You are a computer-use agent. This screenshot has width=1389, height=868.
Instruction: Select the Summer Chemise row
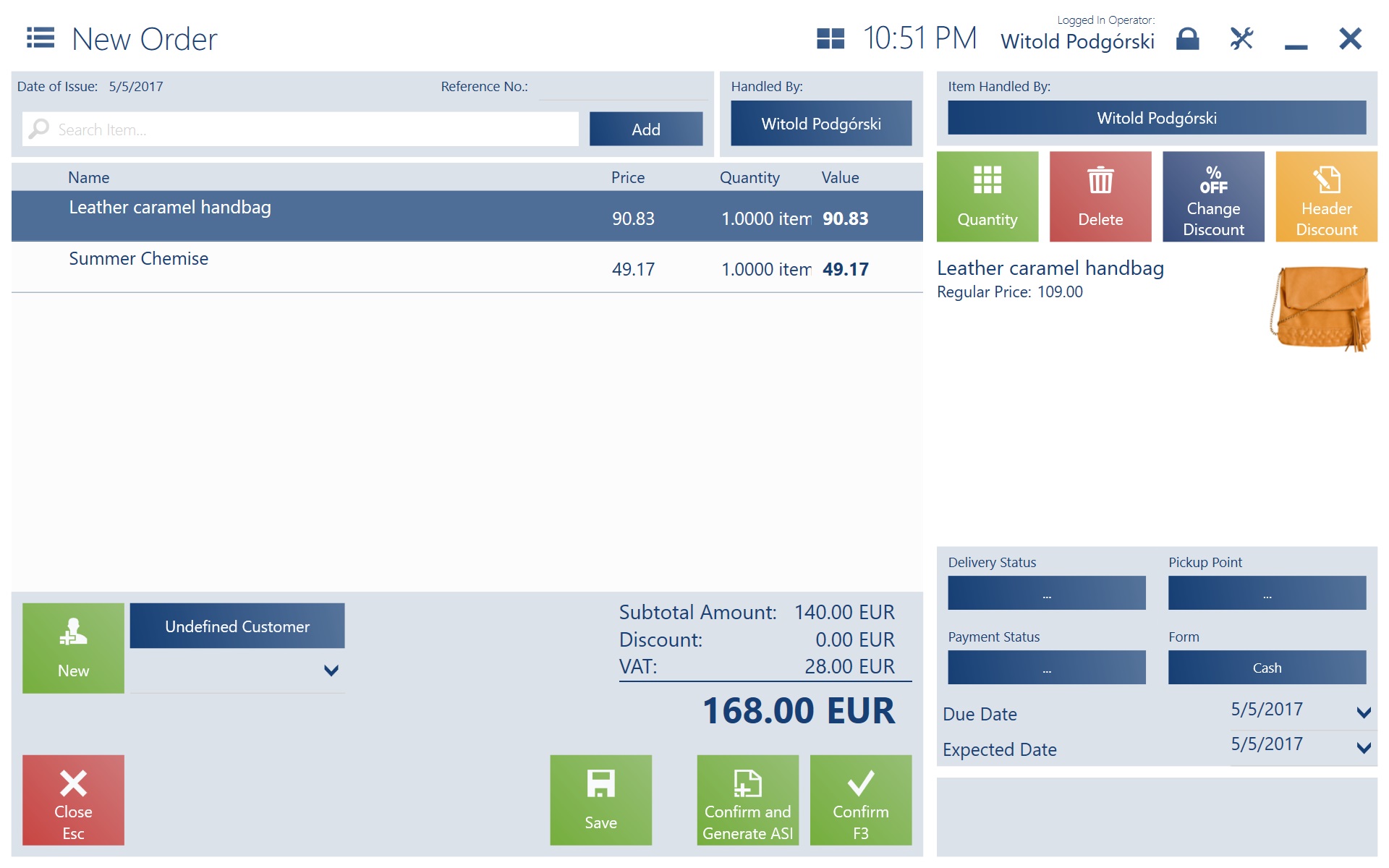point(467,267)
